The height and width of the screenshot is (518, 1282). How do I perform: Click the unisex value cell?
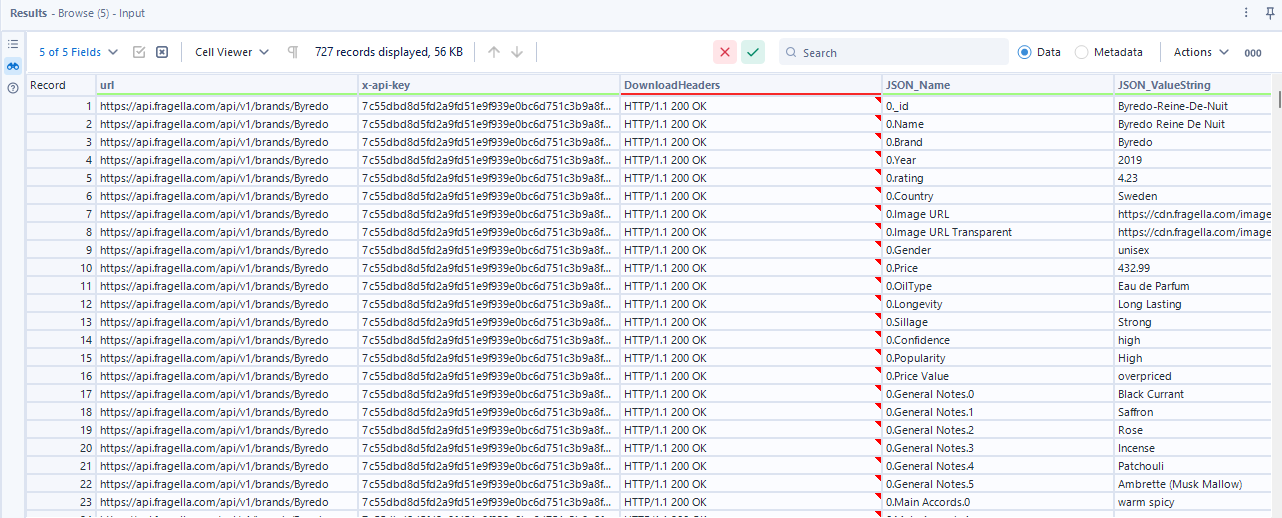(1193, 250)
